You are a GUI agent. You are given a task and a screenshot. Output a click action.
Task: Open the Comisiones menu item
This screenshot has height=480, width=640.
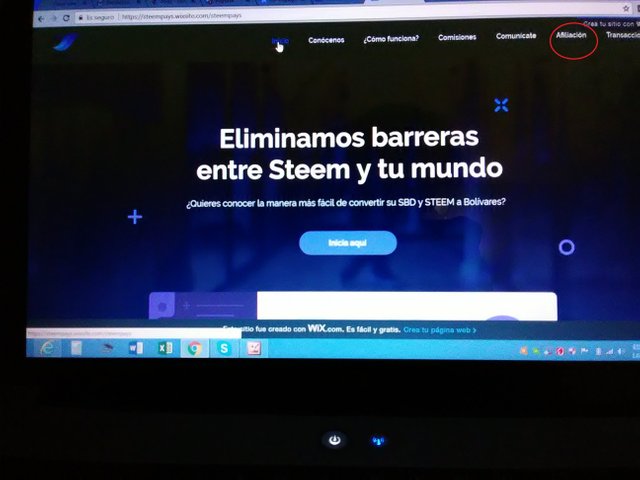pyautogui.click(x=457, y=37)
